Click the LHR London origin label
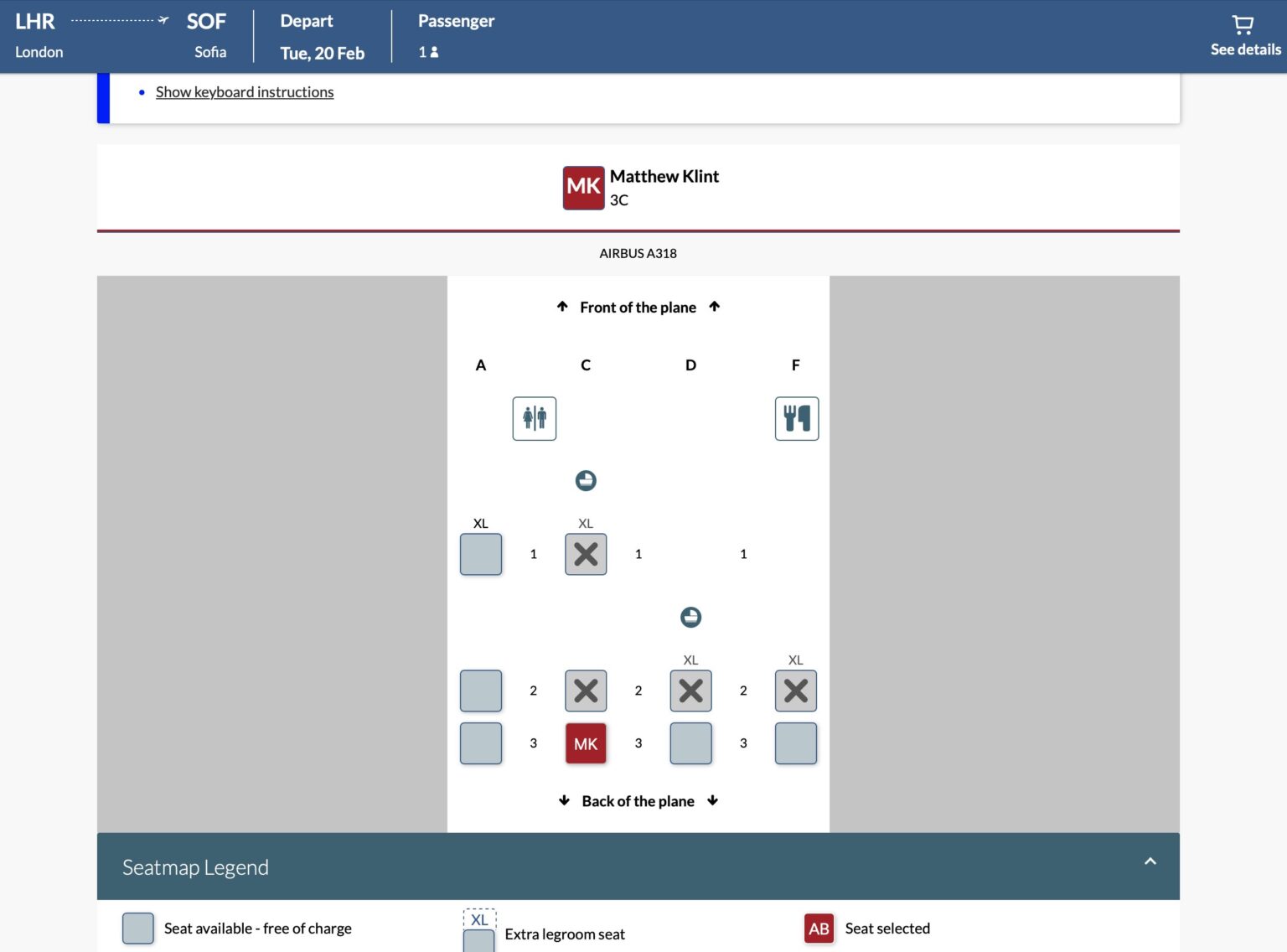Screen dimensions: 1287x952 (38, 36)
